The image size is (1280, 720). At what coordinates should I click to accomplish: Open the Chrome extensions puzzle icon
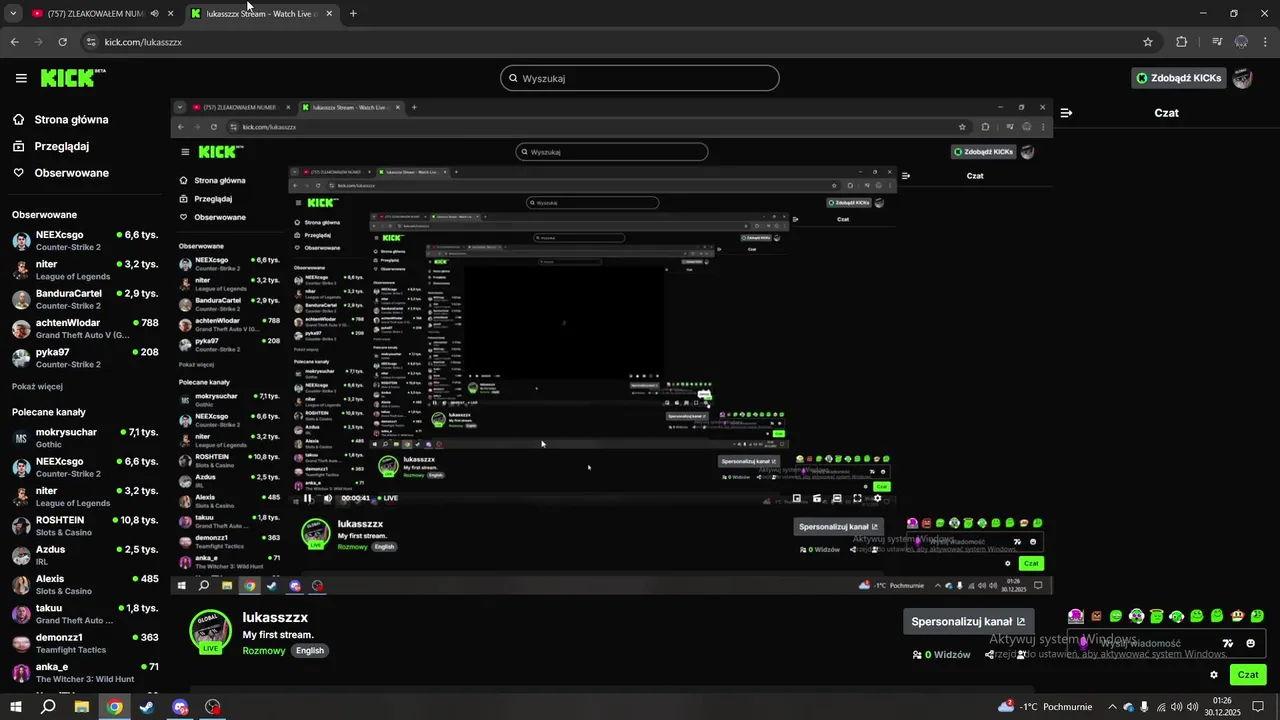1182,42
